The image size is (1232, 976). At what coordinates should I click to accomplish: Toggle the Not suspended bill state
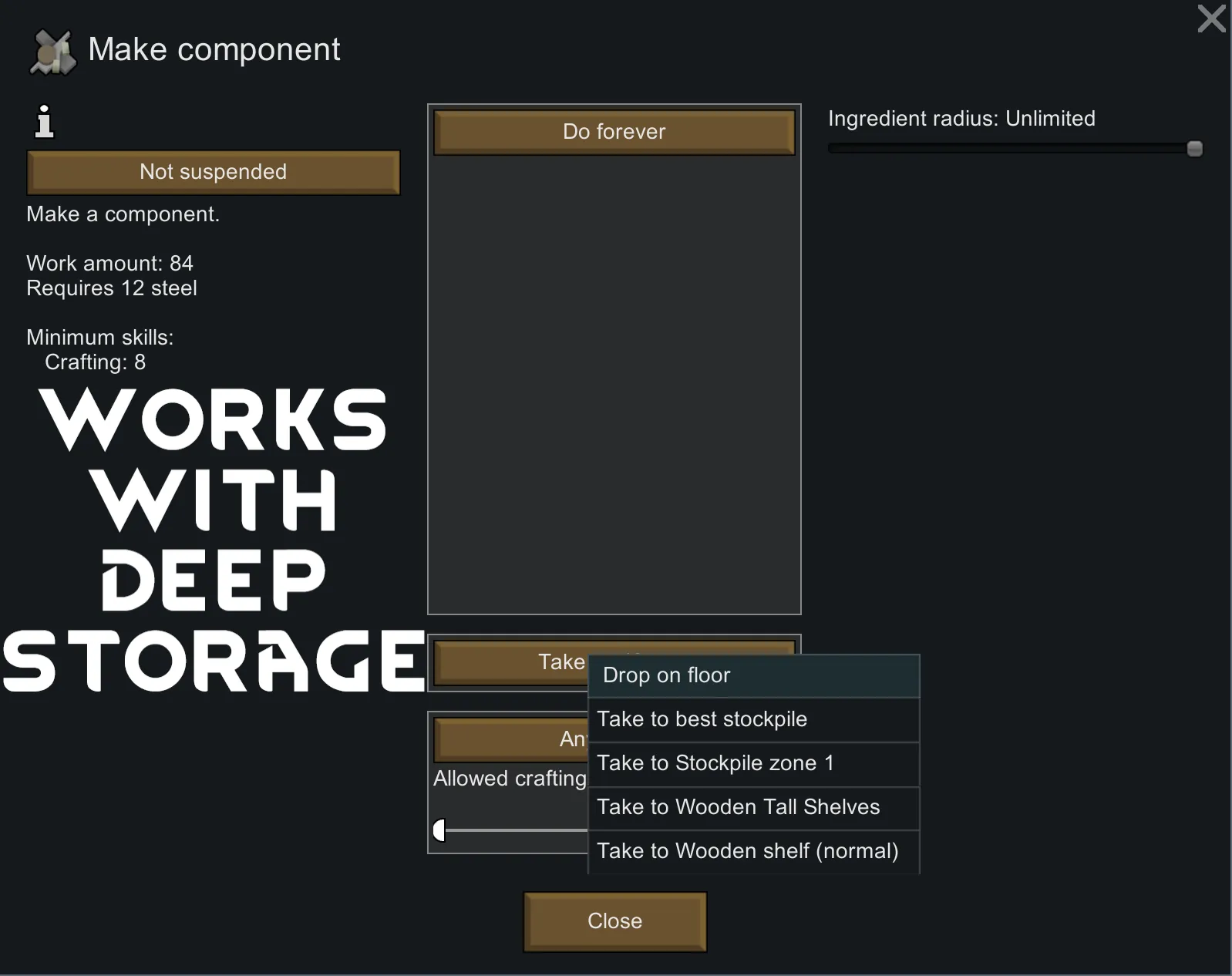click(x=213, y=172)
